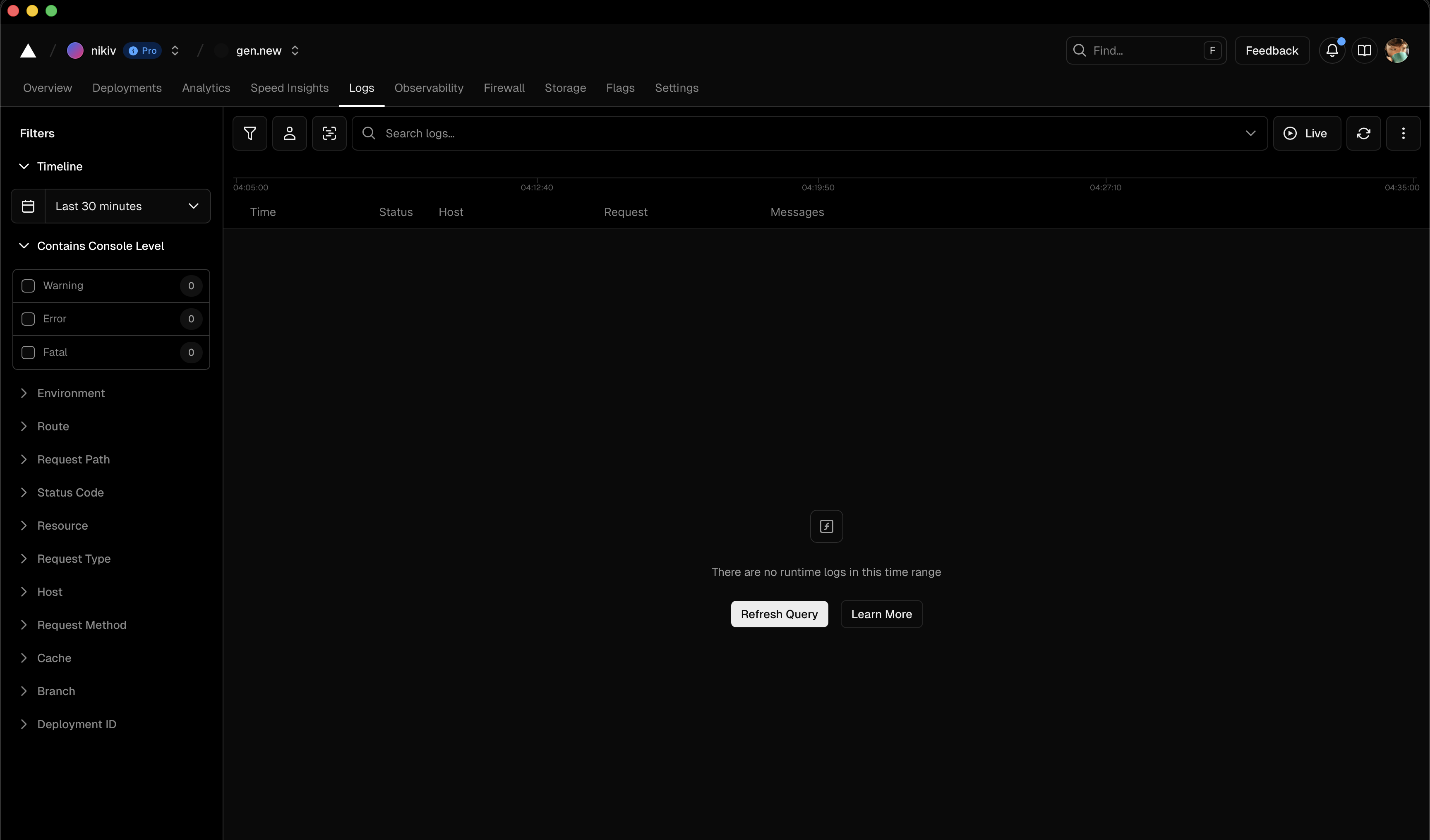Image resolution: width=1430 pixels, height=840 pixels.
Task: Focus the Find input field
Action: (1146, 50)
